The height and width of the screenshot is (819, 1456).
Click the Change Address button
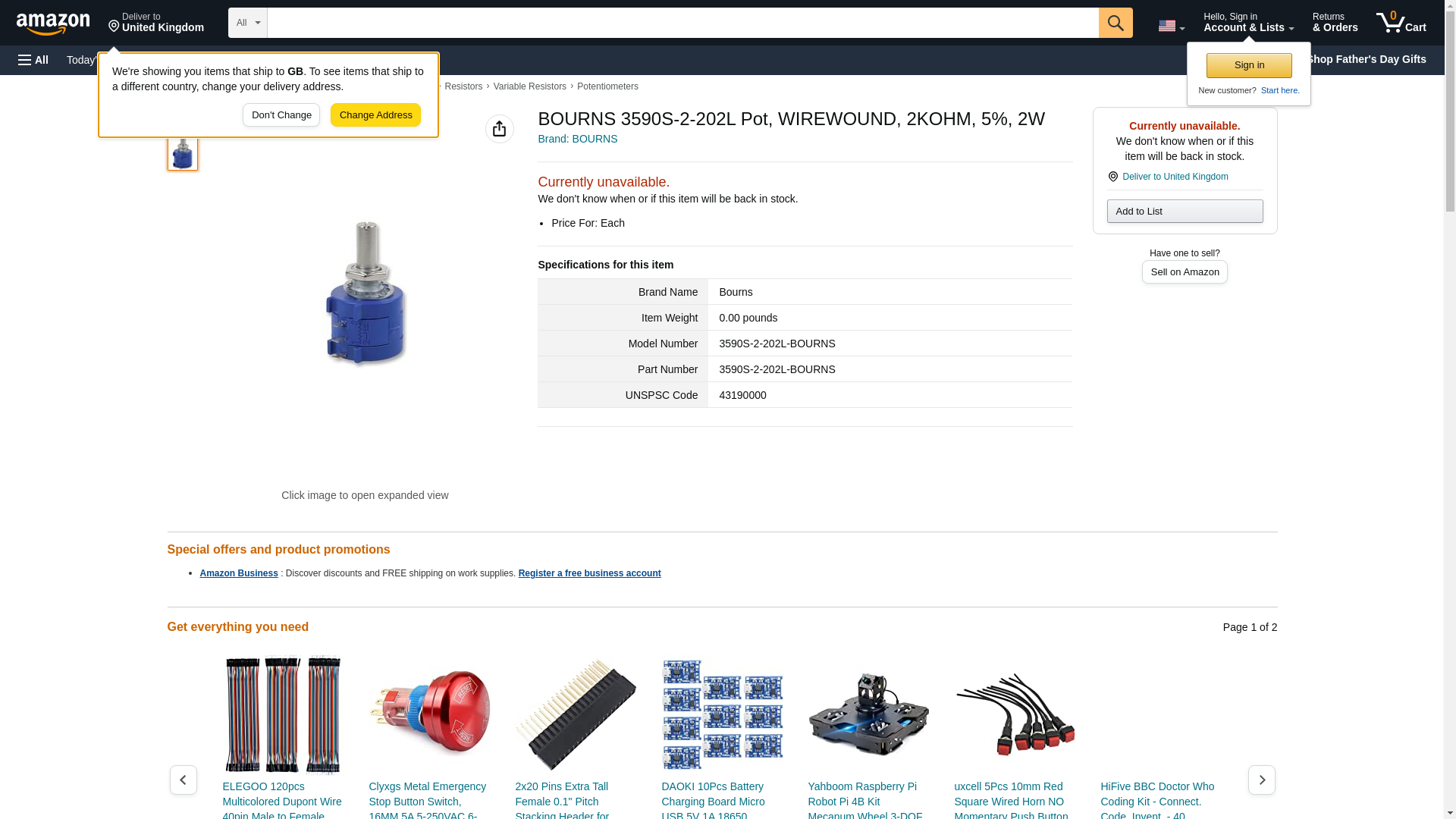(x=375, y=115)
